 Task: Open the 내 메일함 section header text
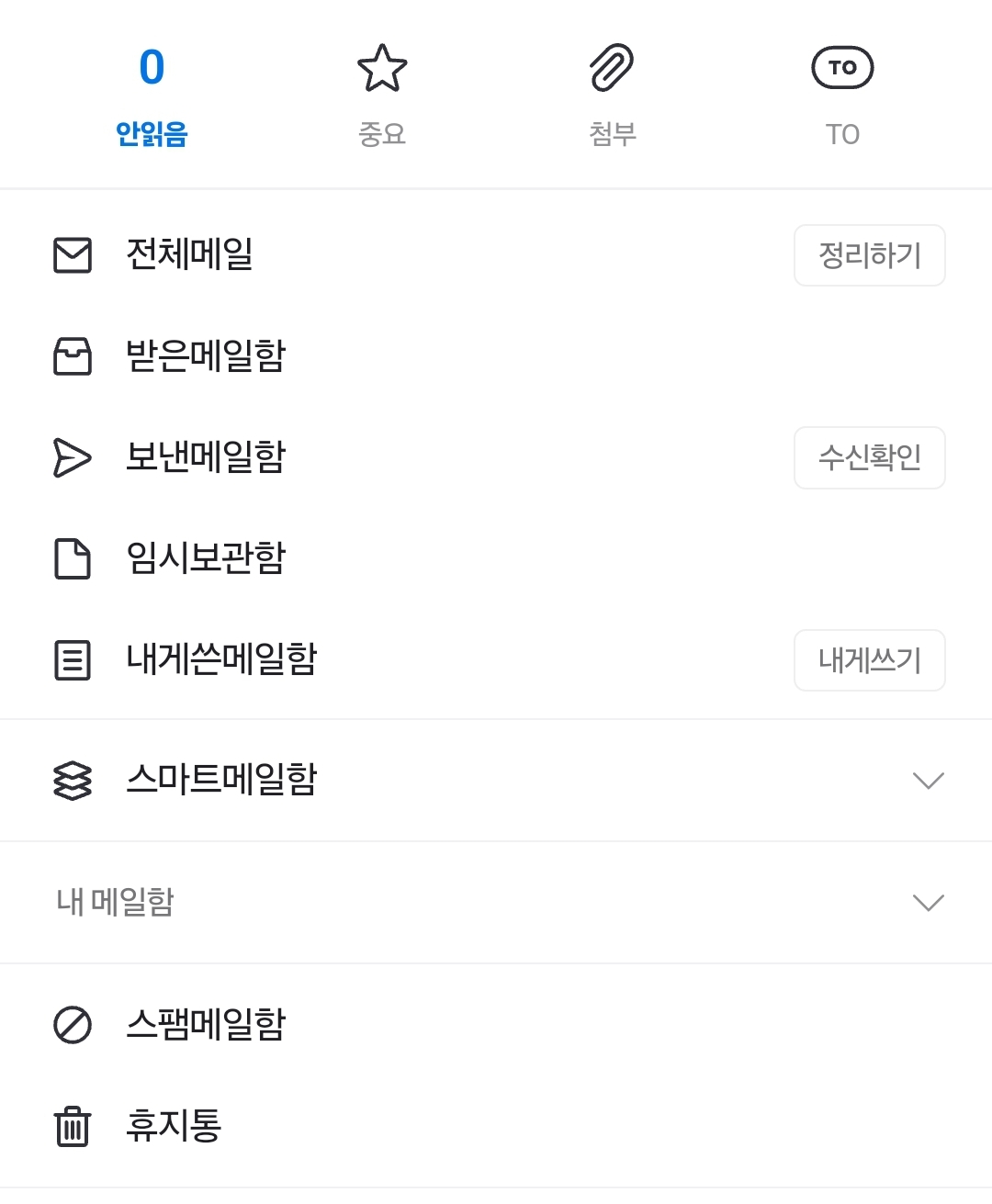pos(116,902)
